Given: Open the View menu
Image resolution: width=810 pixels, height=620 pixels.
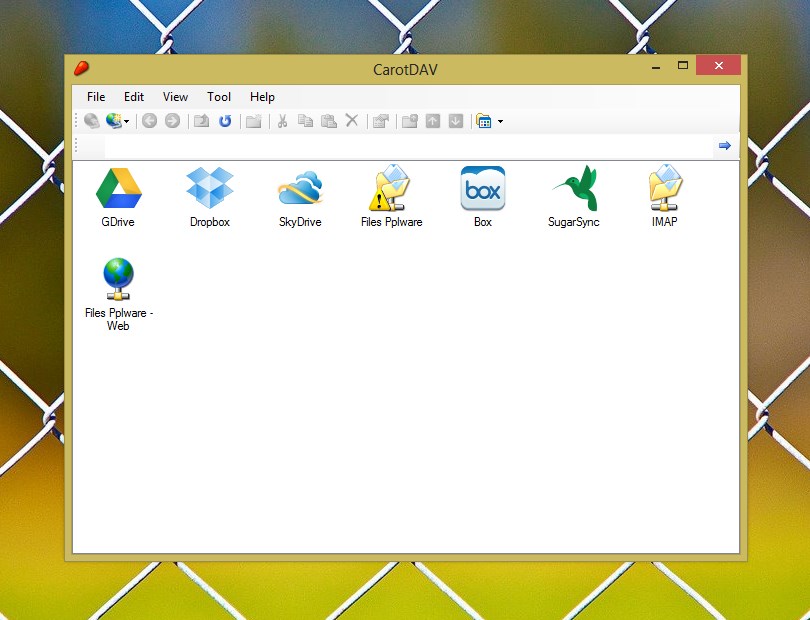Looking at the screenshot, I should click(x=175, y=97).
